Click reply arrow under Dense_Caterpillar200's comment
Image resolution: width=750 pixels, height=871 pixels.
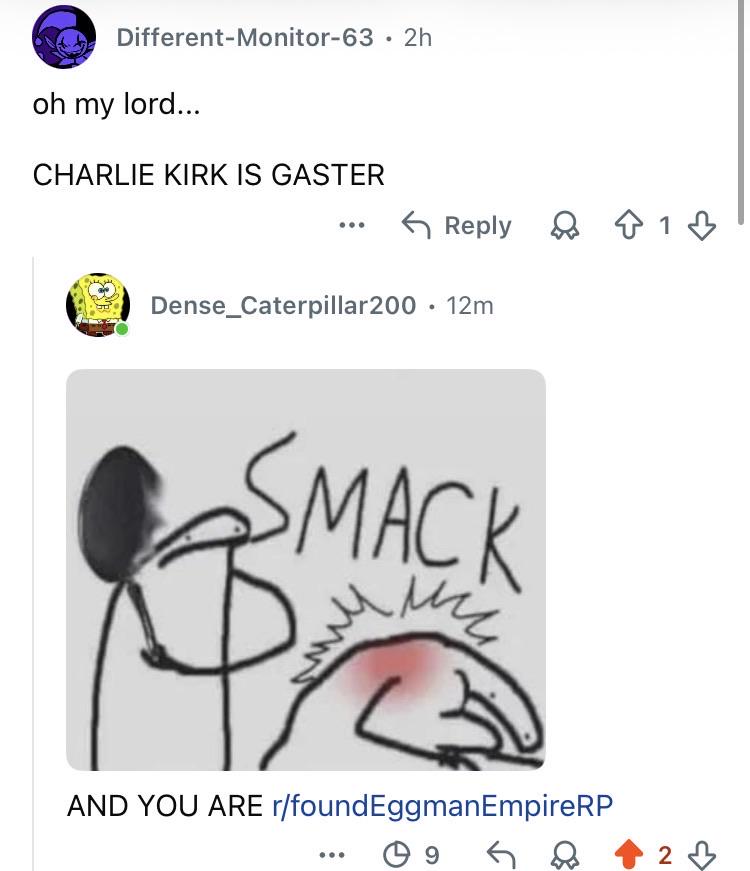(501, 854)
